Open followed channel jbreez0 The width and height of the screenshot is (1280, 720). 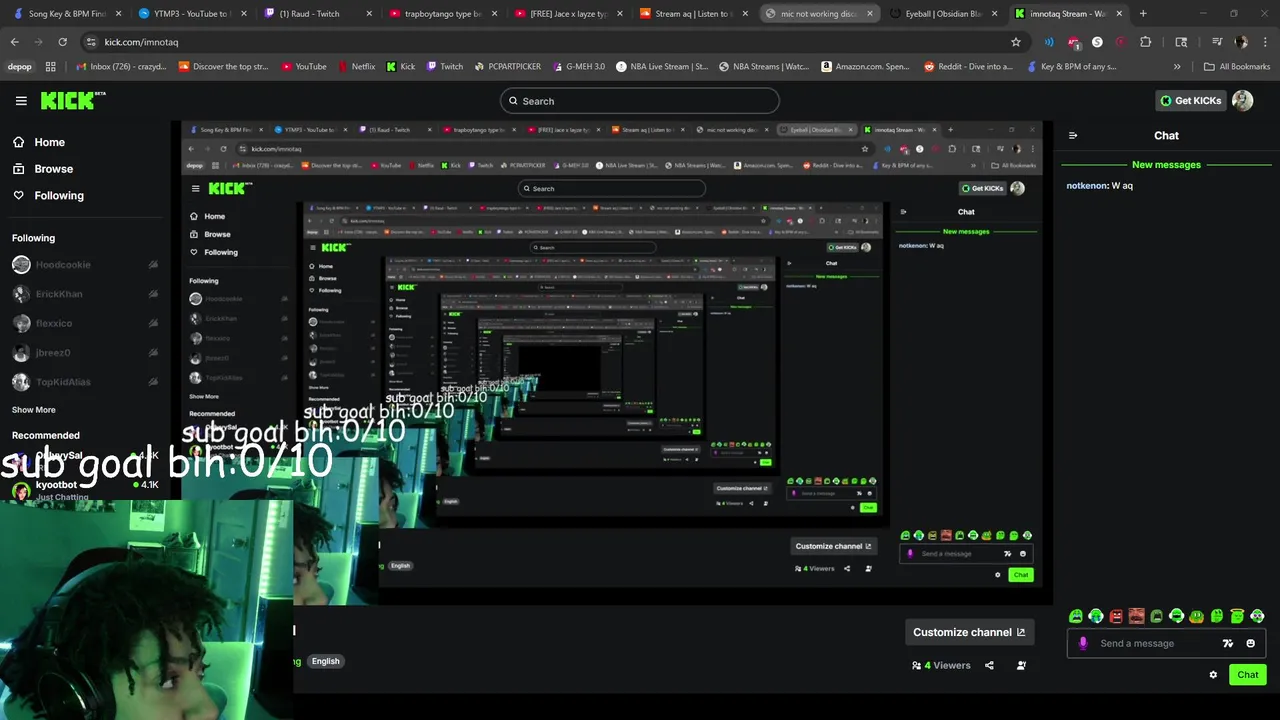click(x=85, y=353)
